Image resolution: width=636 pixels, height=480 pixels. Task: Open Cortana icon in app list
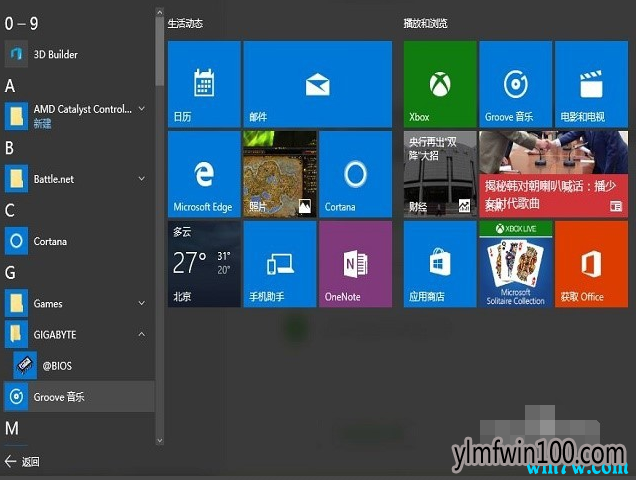(x=16, y=241)
